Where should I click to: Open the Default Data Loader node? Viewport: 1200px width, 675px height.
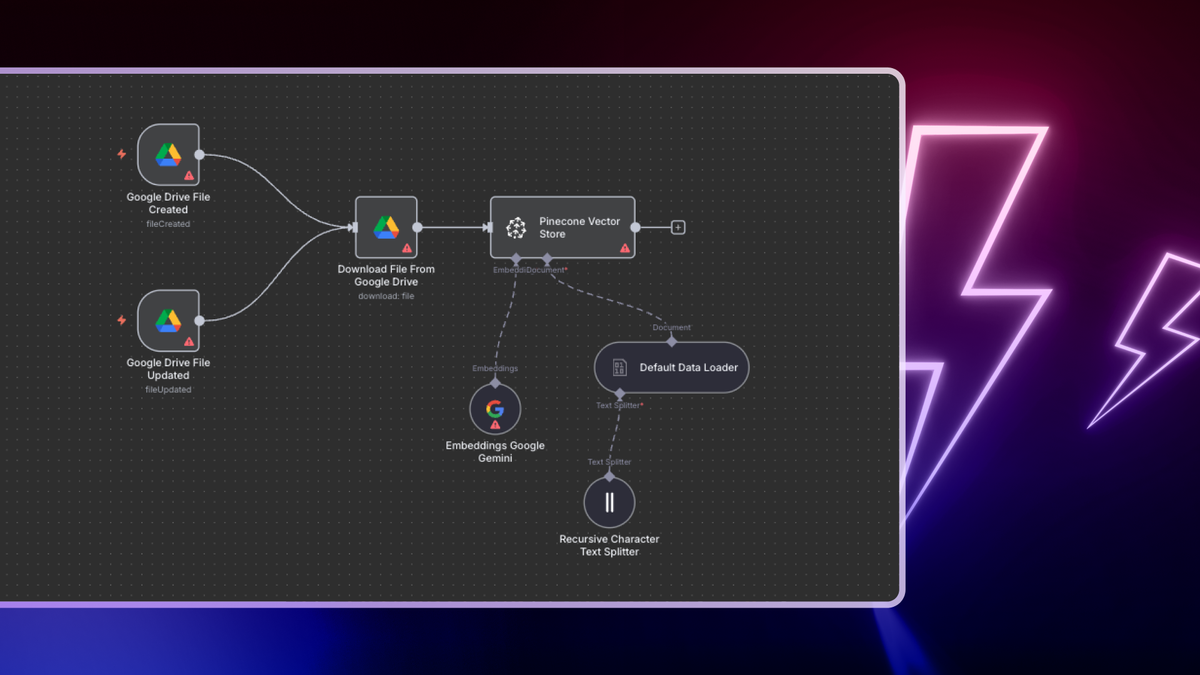[x=672, y=367]
